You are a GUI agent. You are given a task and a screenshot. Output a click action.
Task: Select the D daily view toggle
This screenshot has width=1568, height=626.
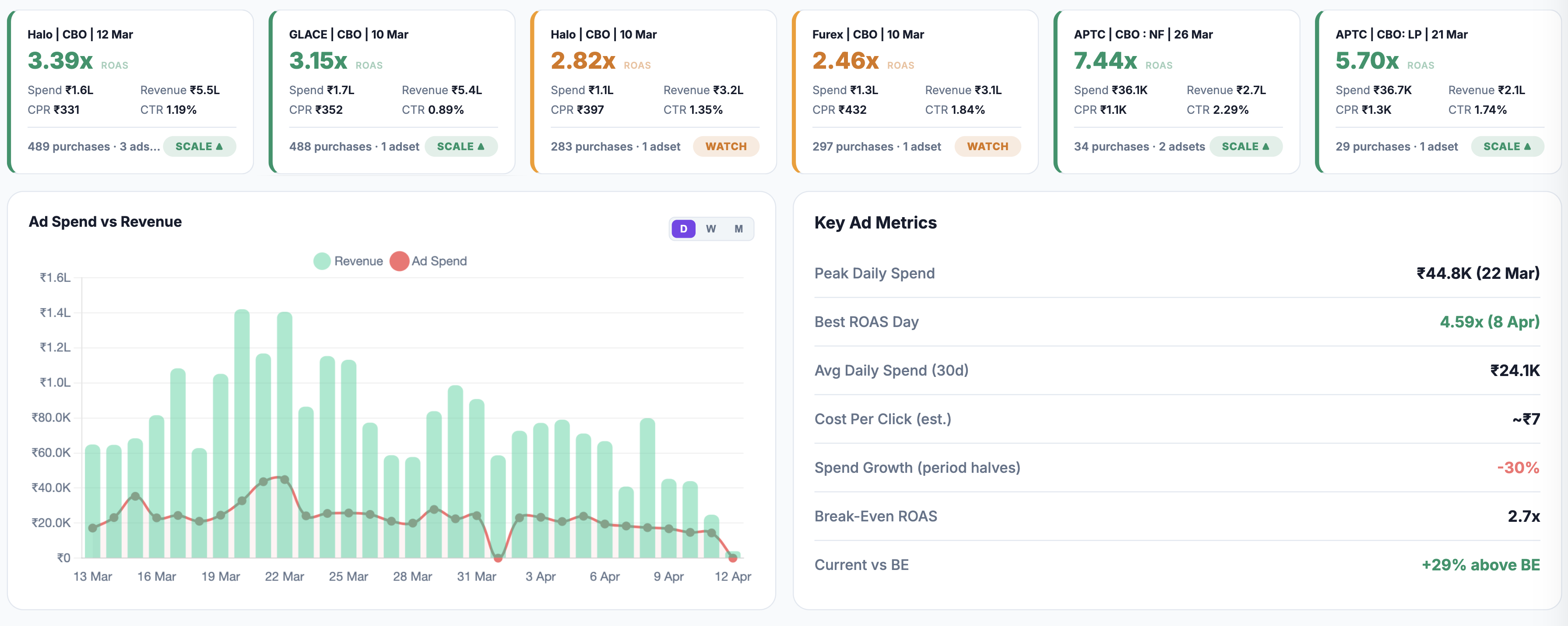[x=684, y=229]
